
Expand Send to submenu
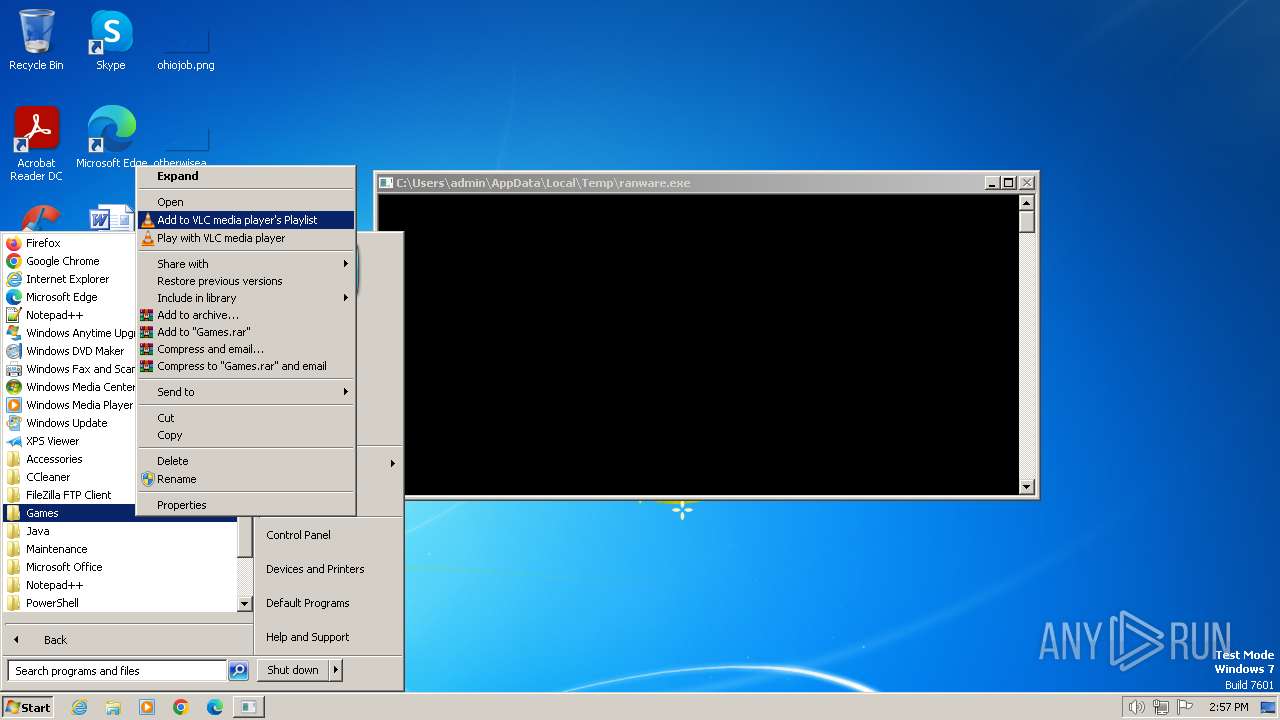tap(246, 392)
